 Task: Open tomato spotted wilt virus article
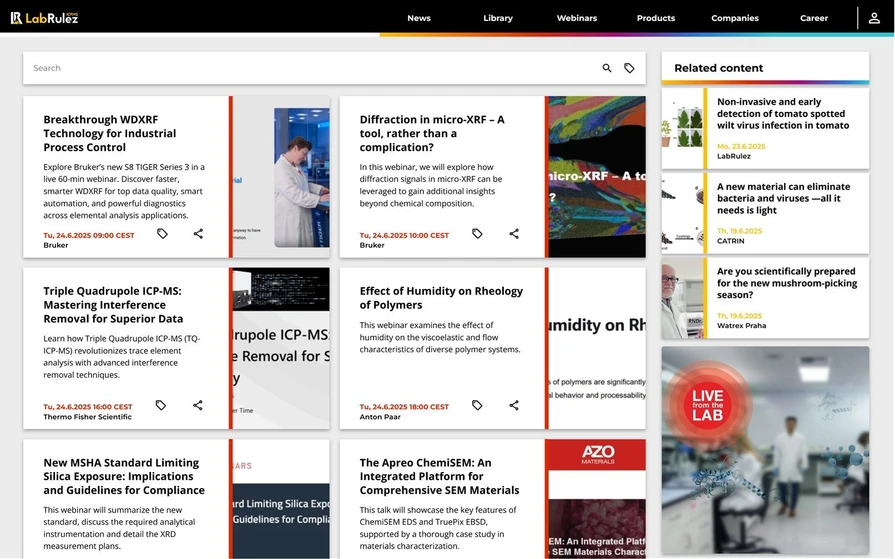(783, 113)
